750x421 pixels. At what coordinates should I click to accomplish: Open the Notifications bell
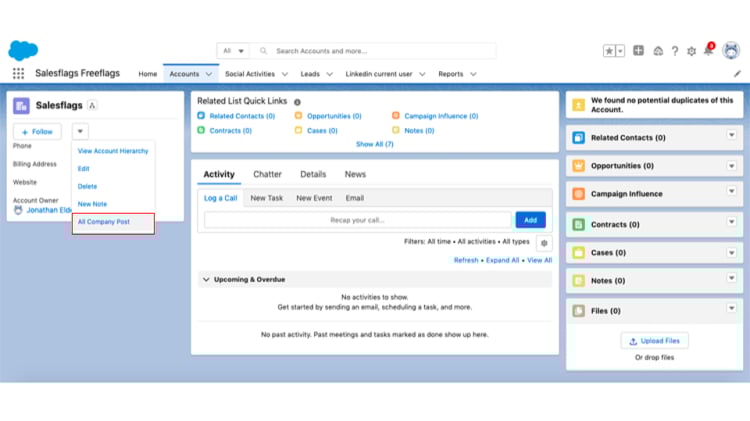tap(708, 50)
